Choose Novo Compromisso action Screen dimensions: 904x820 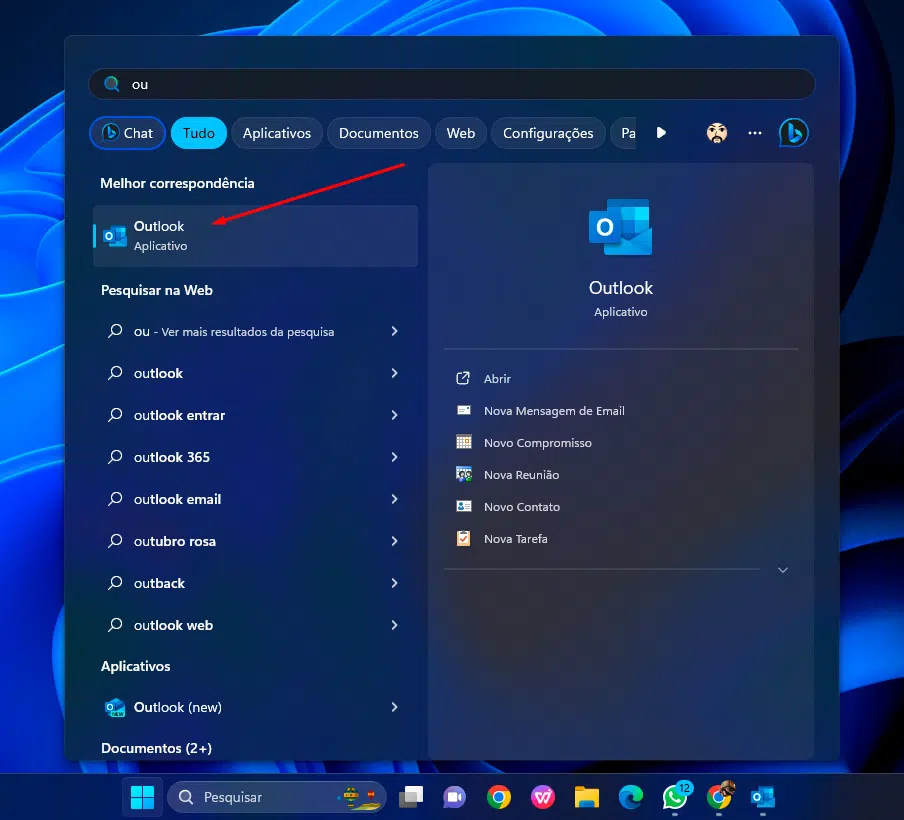537,443
